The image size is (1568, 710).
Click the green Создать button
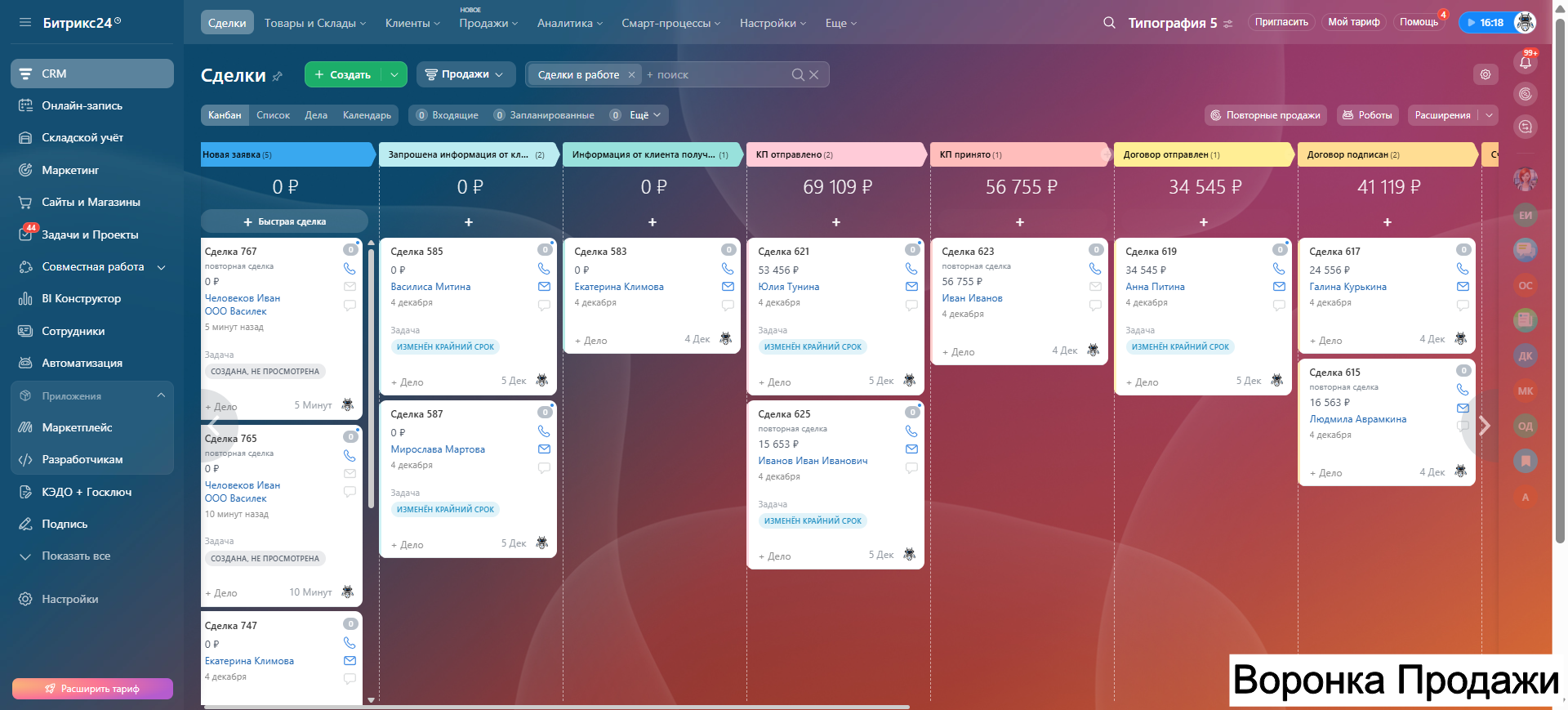[x=343, y=74]
